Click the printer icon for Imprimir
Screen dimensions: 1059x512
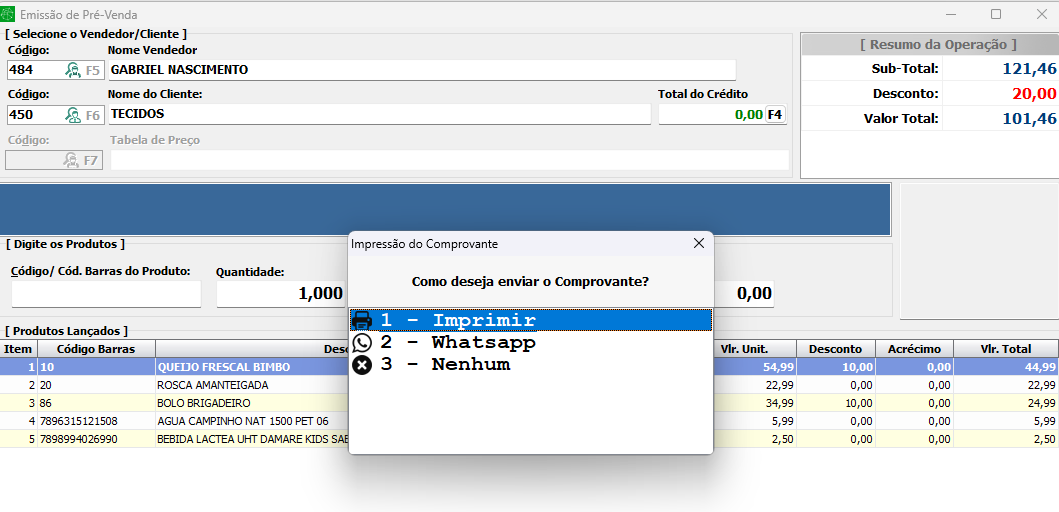pos(362,321)
